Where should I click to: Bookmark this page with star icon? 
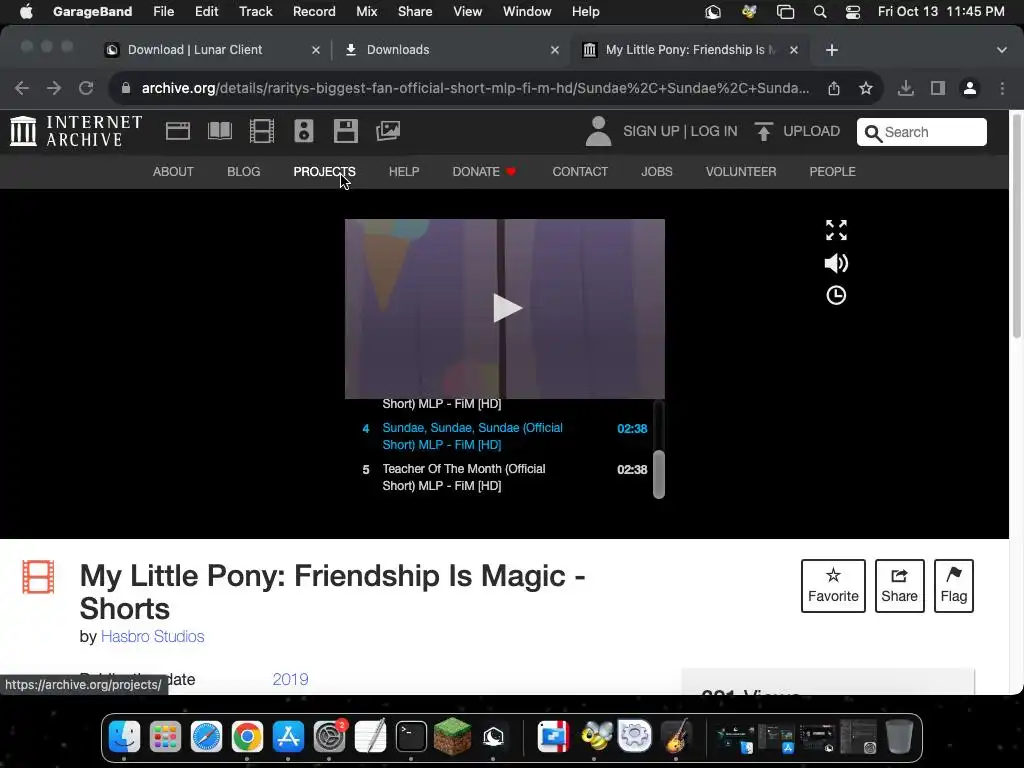click(866, 88)
